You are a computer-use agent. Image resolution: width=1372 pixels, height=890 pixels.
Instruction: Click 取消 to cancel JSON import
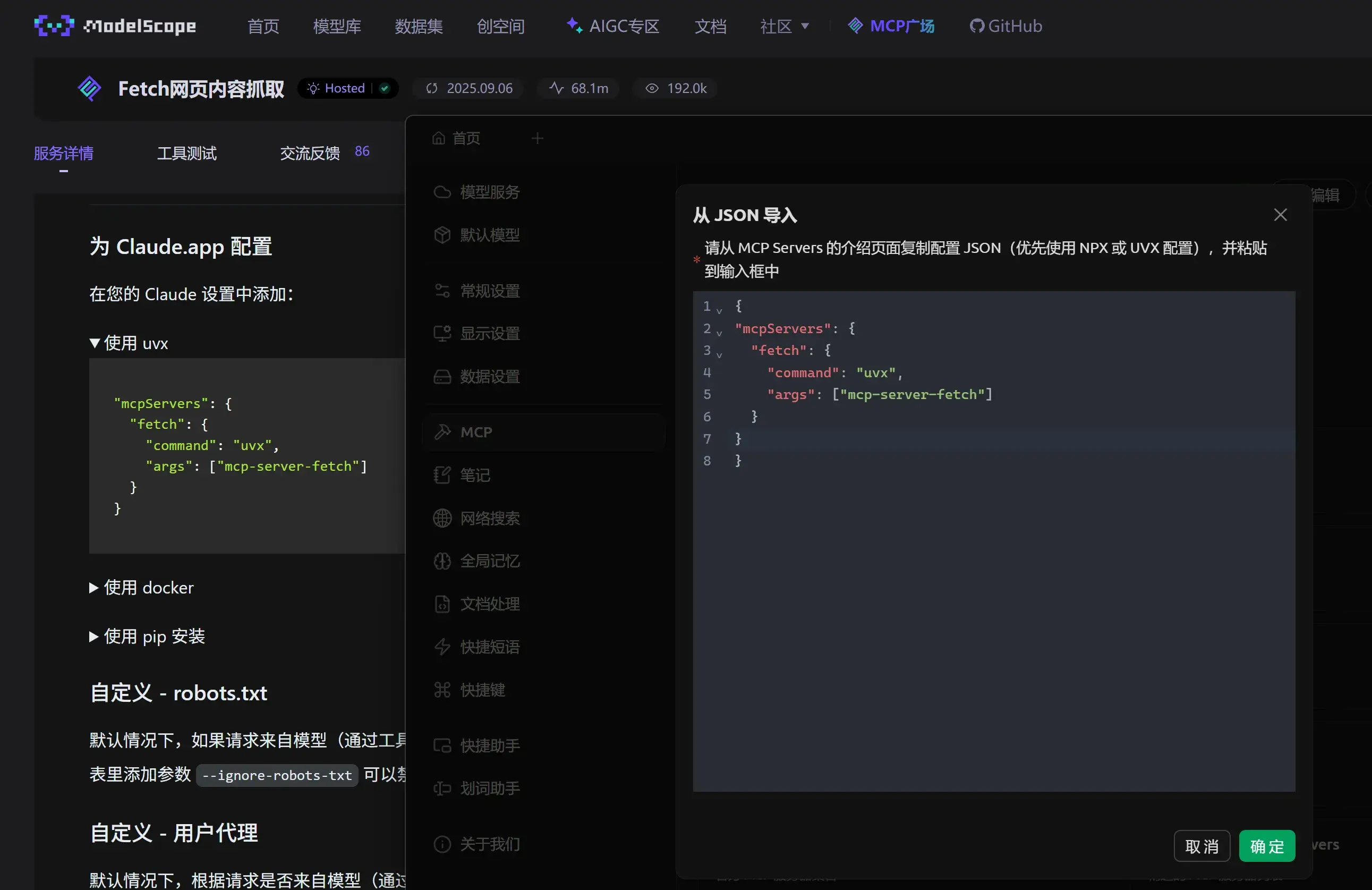coord(1202,846)
